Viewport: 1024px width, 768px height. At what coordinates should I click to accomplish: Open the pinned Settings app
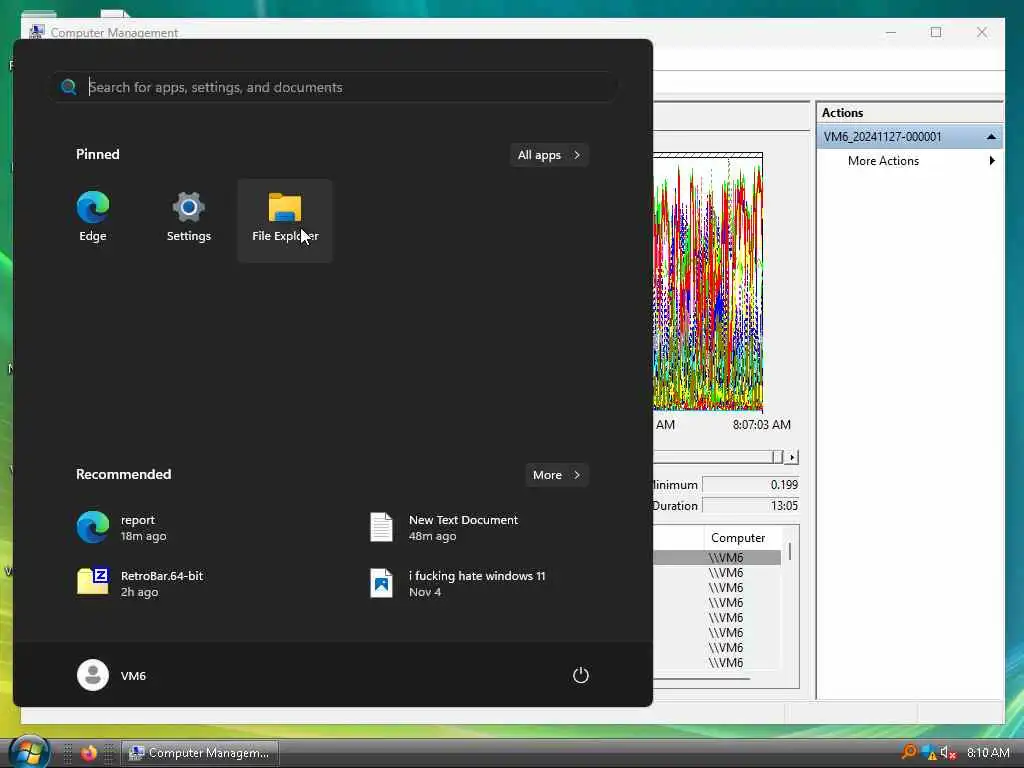click(x=189, y=217)
